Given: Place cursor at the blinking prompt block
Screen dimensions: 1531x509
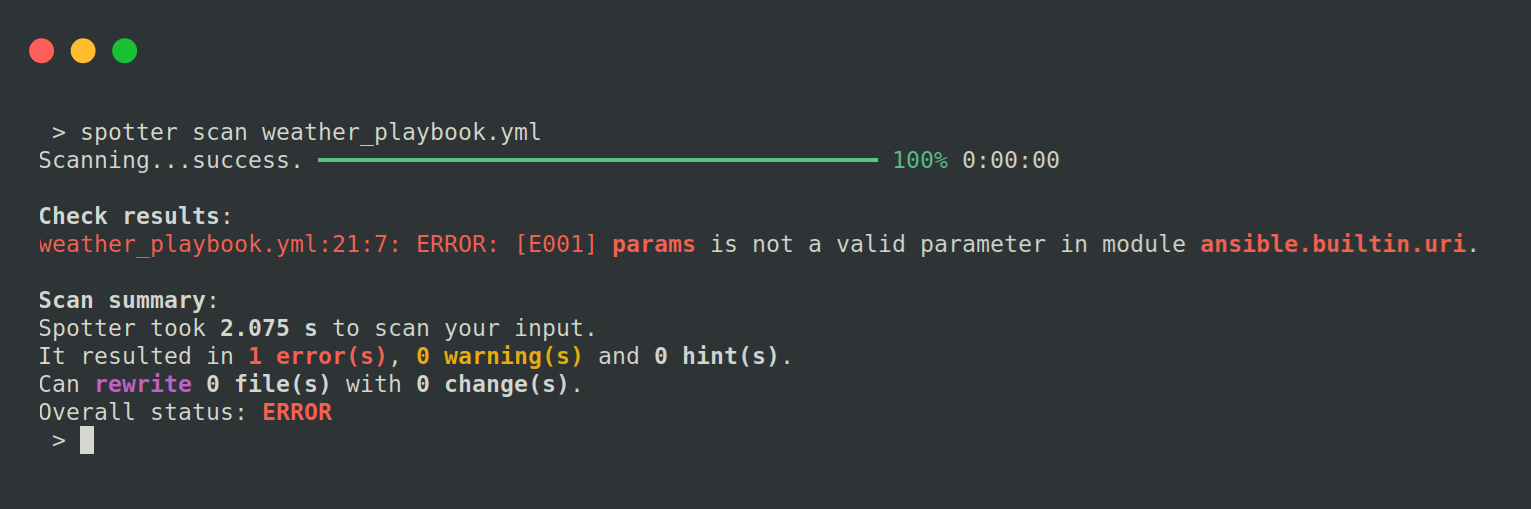Looking at the screenshot, I should [x=87, y=440].
